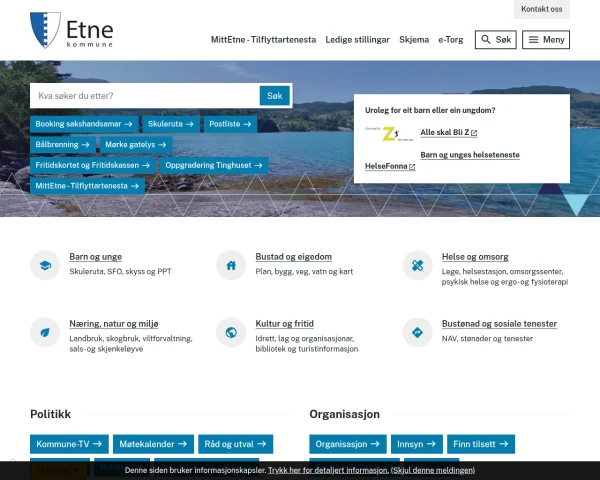Open the Finn tilsett button under Organisasjon
The image size is (600, 480).
click(x=481, y=444)
